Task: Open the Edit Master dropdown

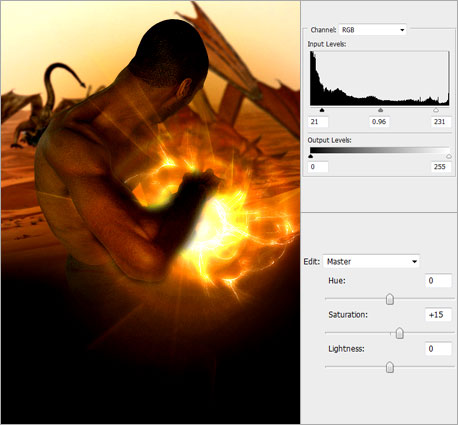Action: [x=371, y=262]
